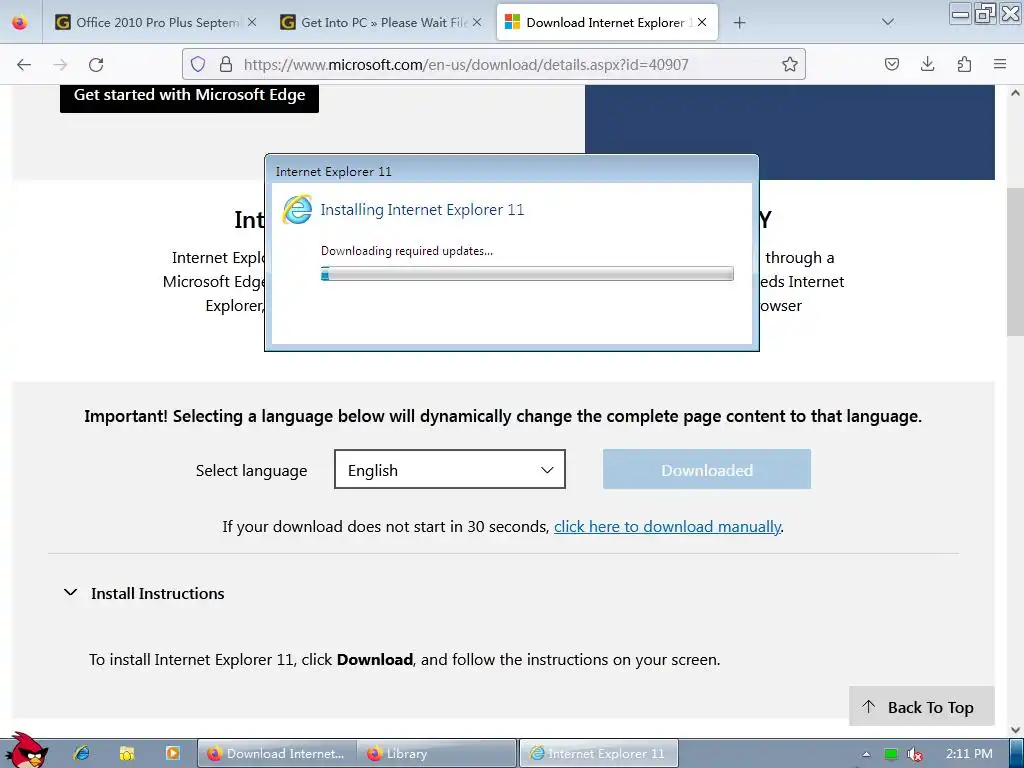Switch to Download Internet taskbar Firefox window
This screenshot has height=768, width=1024.
(277, 754)
